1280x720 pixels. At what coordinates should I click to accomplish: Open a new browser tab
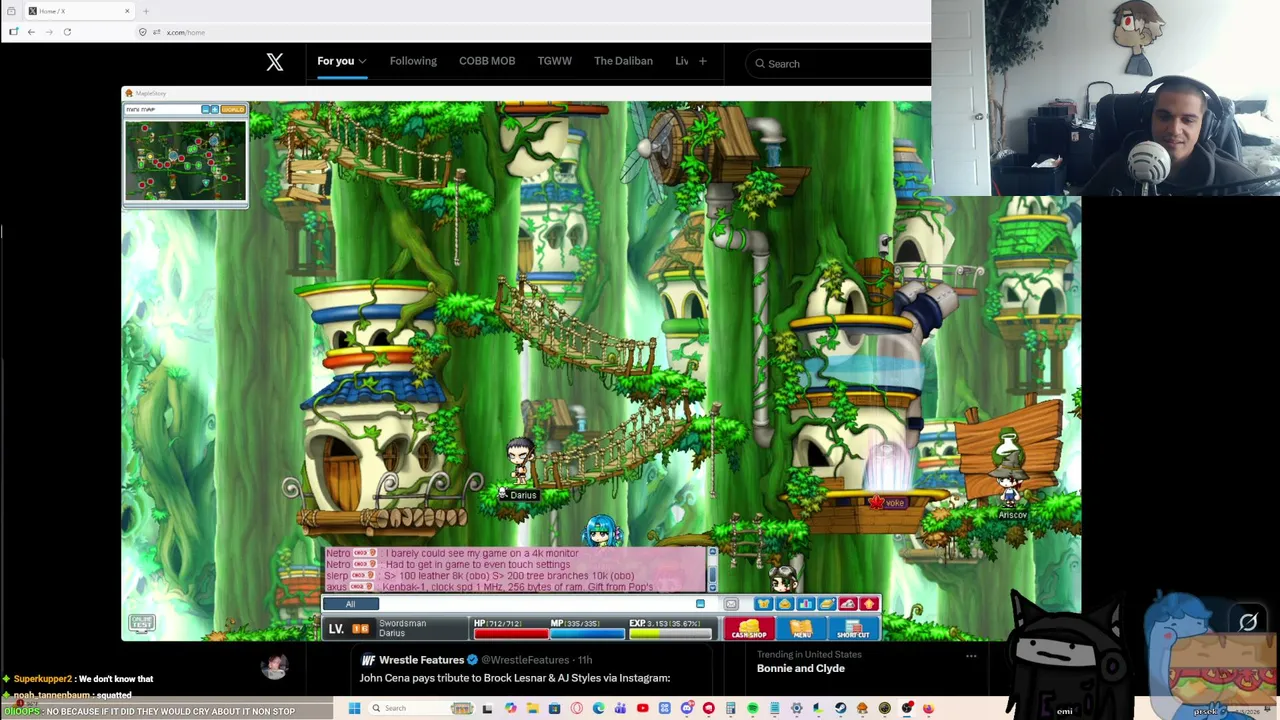[x=146, y=11]
